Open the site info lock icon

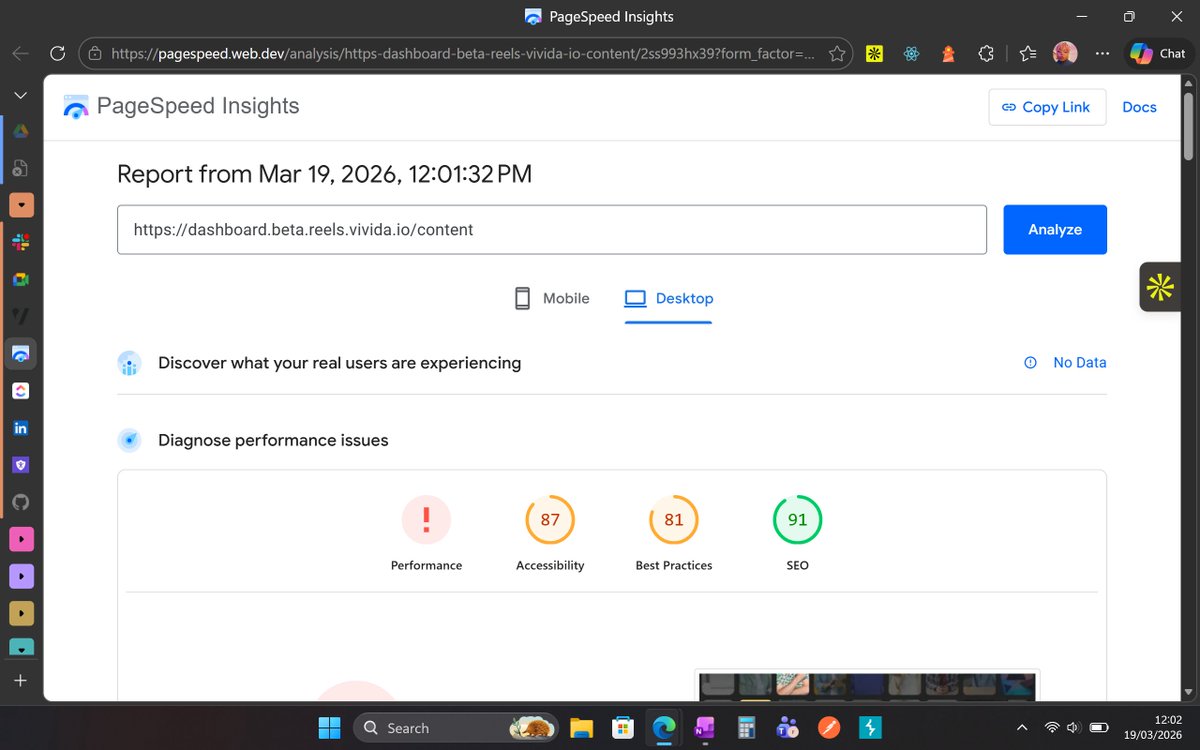[x=94, y=54]
